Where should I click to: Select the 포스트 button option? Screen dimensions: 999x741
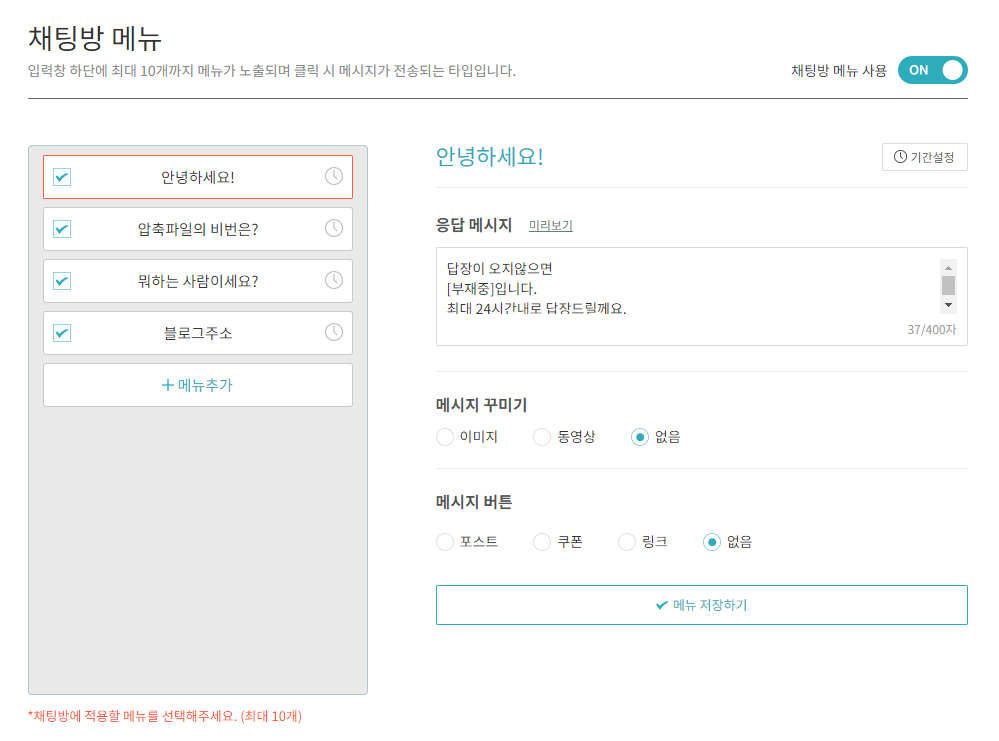click(445, 542)
